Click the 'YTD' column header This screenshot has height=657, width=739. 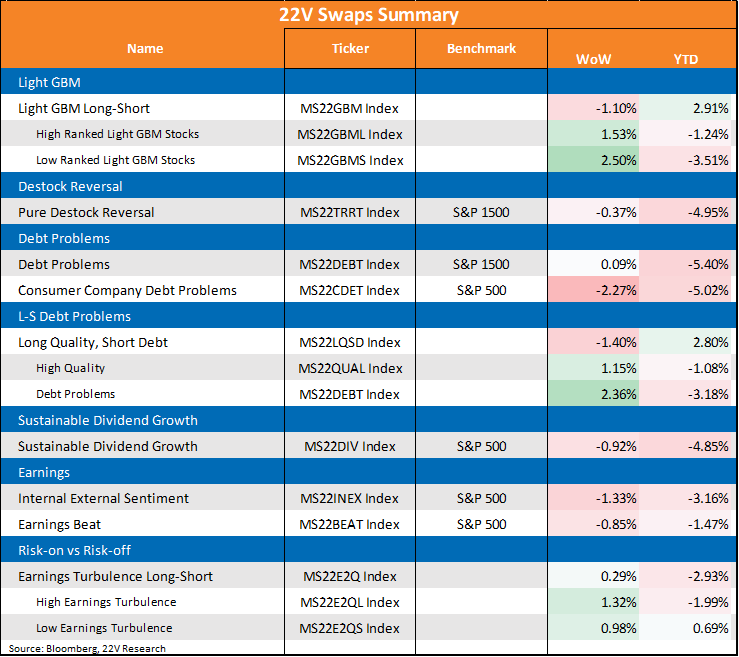point(686,59)
